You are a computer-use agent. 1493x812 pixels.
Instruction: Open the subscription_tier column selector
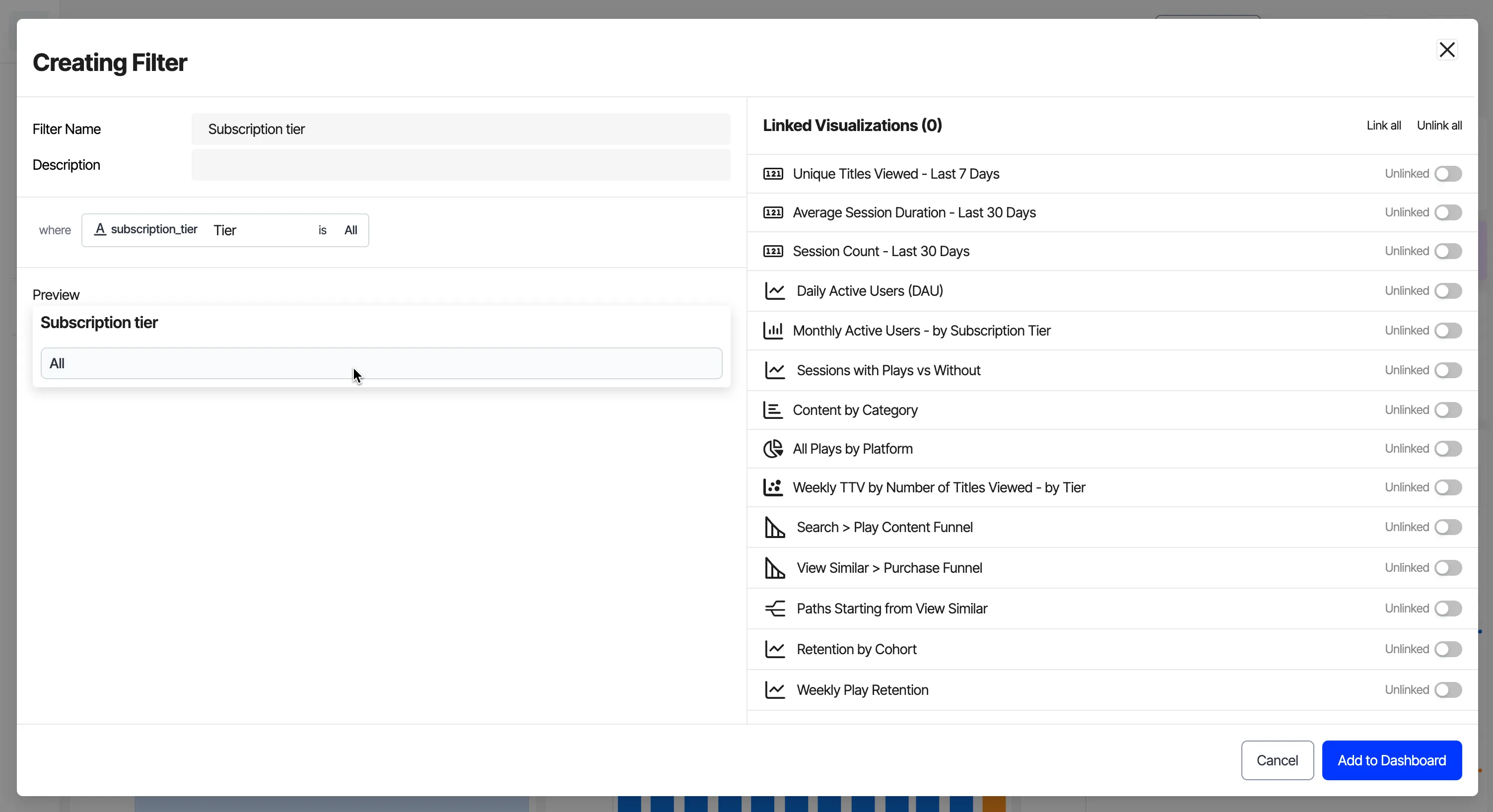(146, 230)
